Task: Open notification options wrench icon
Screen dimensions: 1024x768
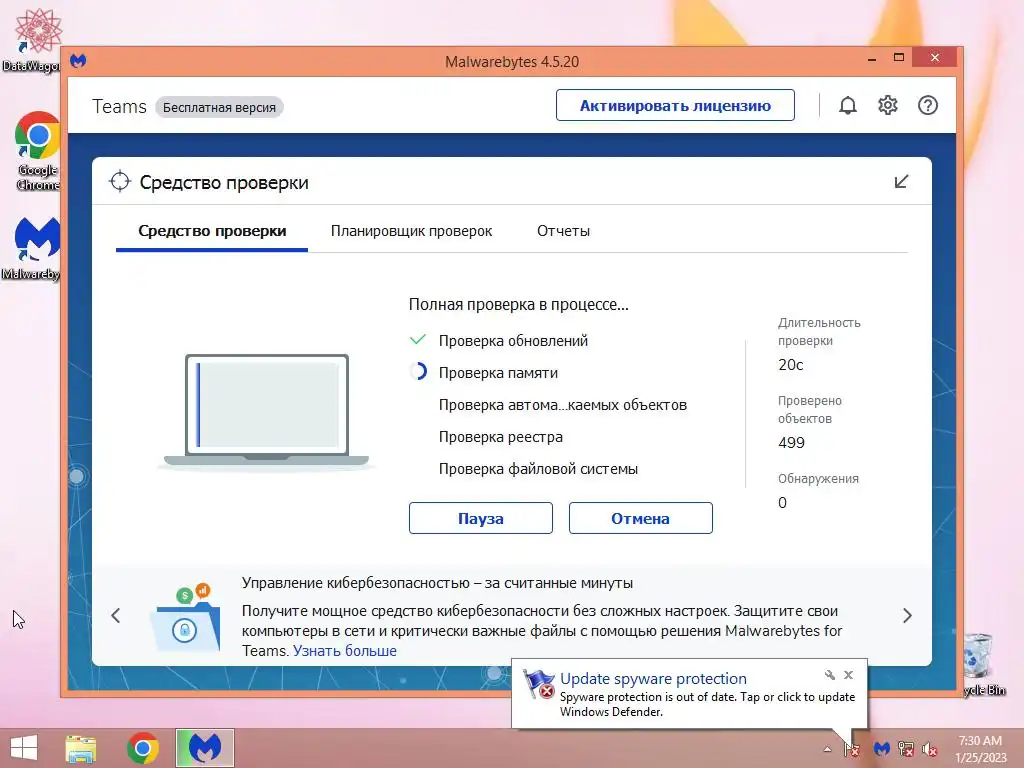Action: coord(829,675)
